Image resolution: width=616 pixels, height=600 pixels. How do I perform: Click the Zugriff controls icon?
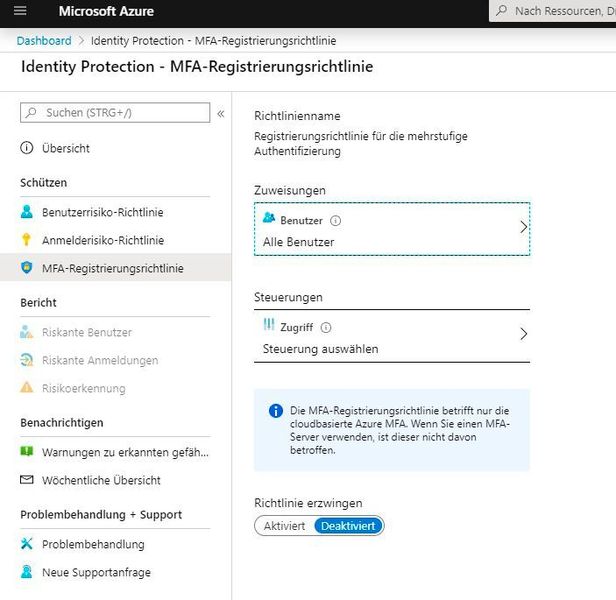coord(269,324)
